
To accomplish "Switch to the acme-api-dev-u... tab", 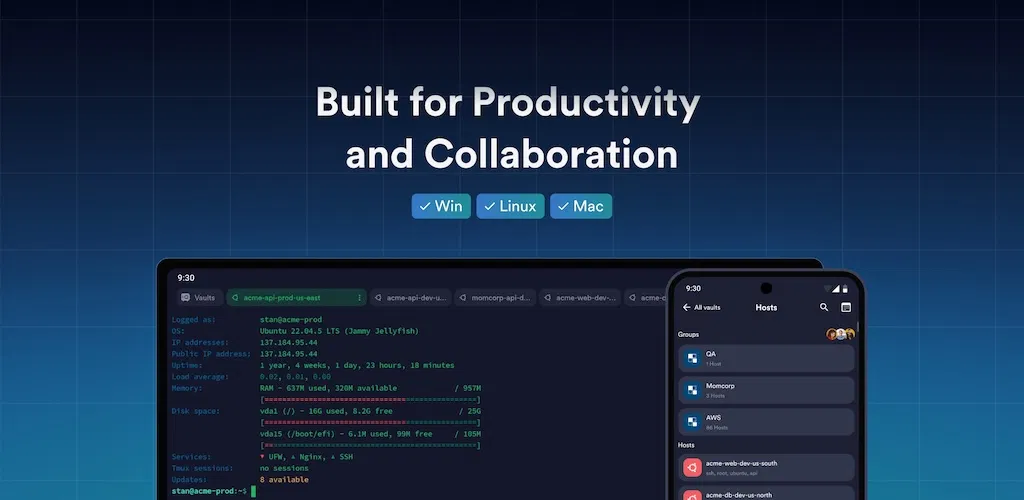I will (410, 298).
